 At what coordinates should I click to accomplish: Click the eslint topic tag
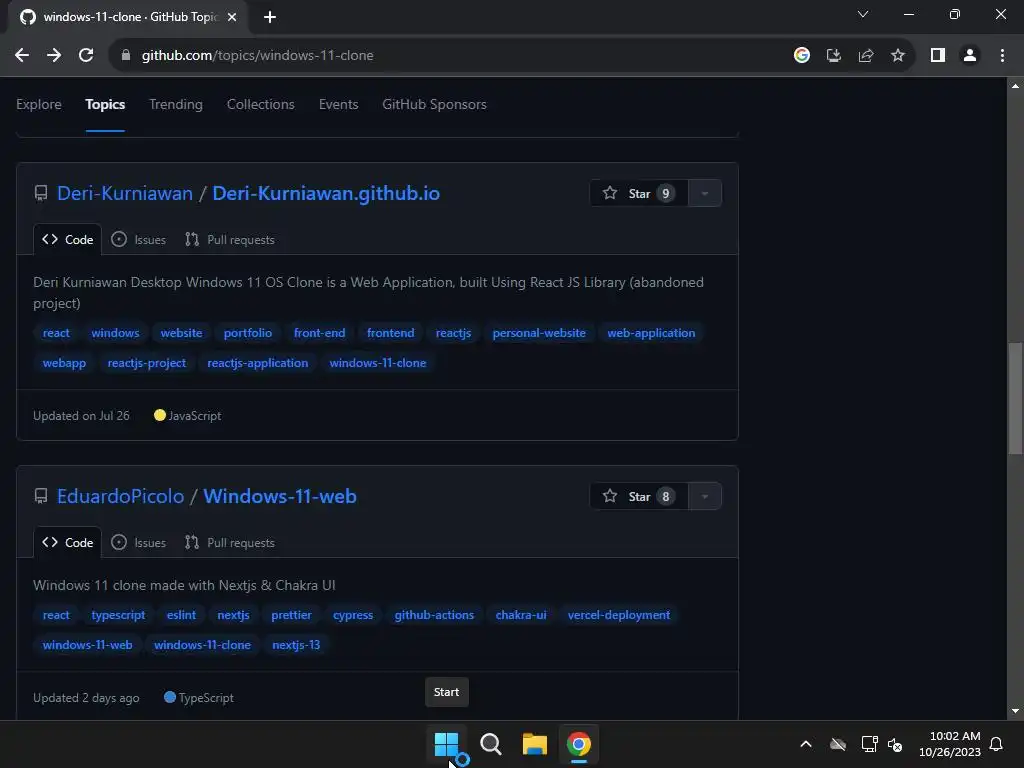click(x=181, y=615)
